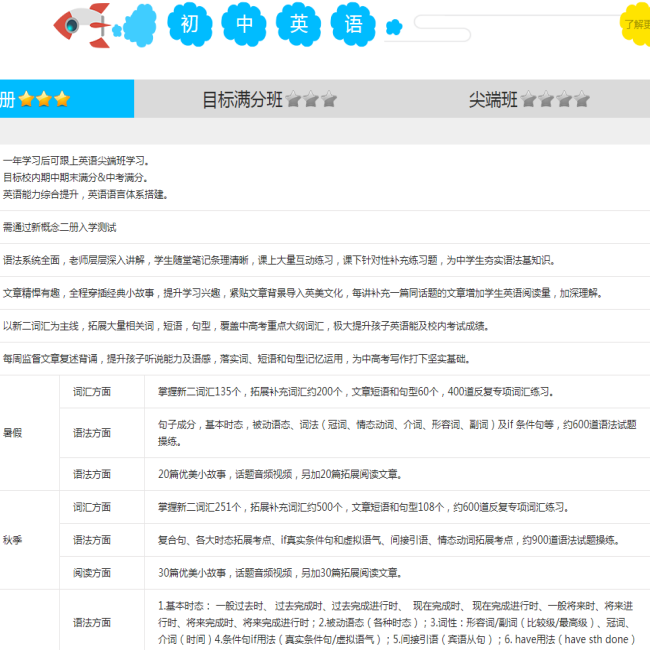Click the gold stars on the active blue tab
The image size is (650, 650).
point(44,99)
